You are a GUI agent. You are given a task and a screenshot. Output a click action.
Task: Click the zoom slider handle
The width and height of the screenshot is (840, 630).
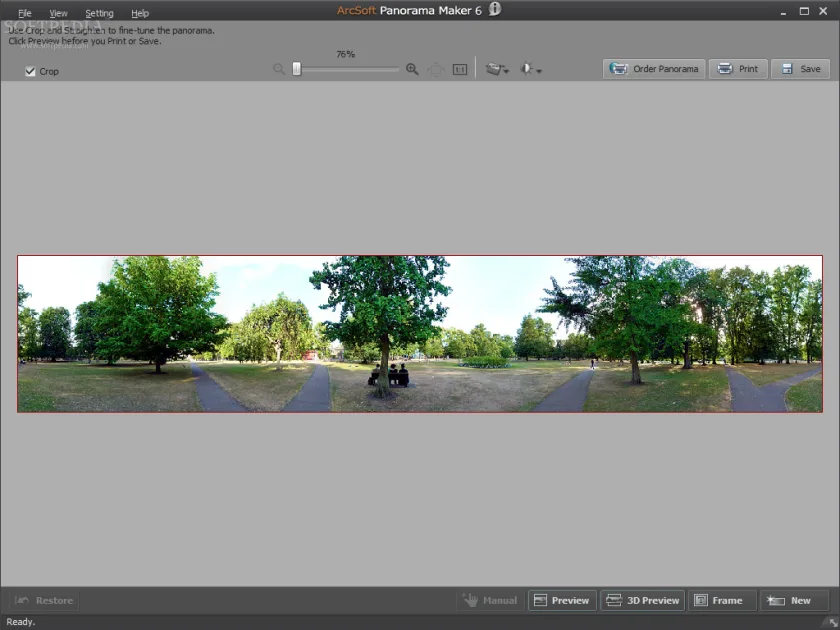point(297,69)
